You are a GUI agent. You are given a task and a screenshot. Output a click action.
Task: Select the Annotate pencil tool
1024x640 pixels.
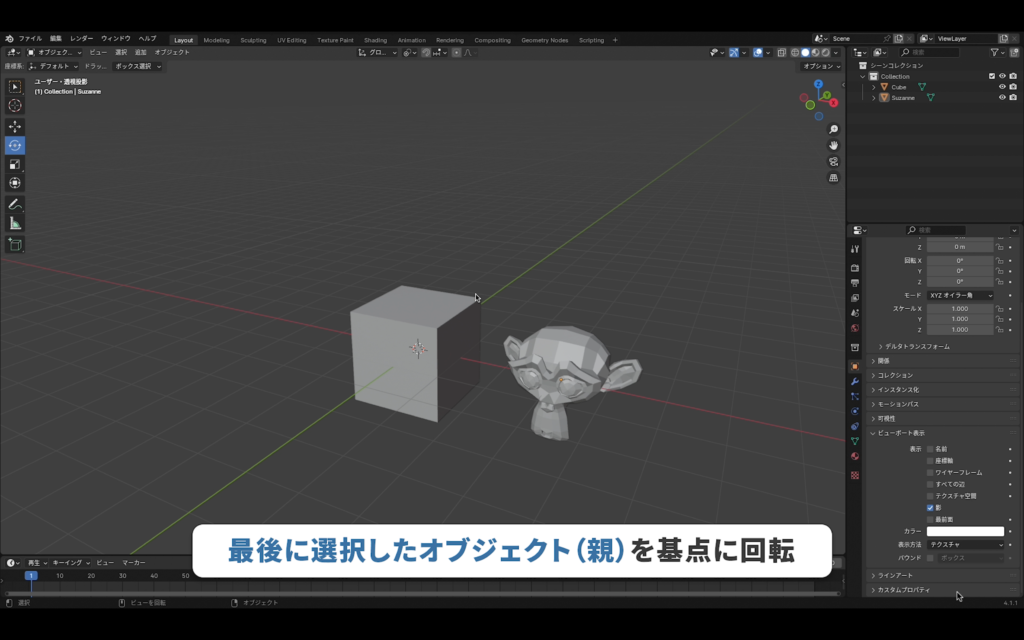pyautogui.click(x=15, y=204)
